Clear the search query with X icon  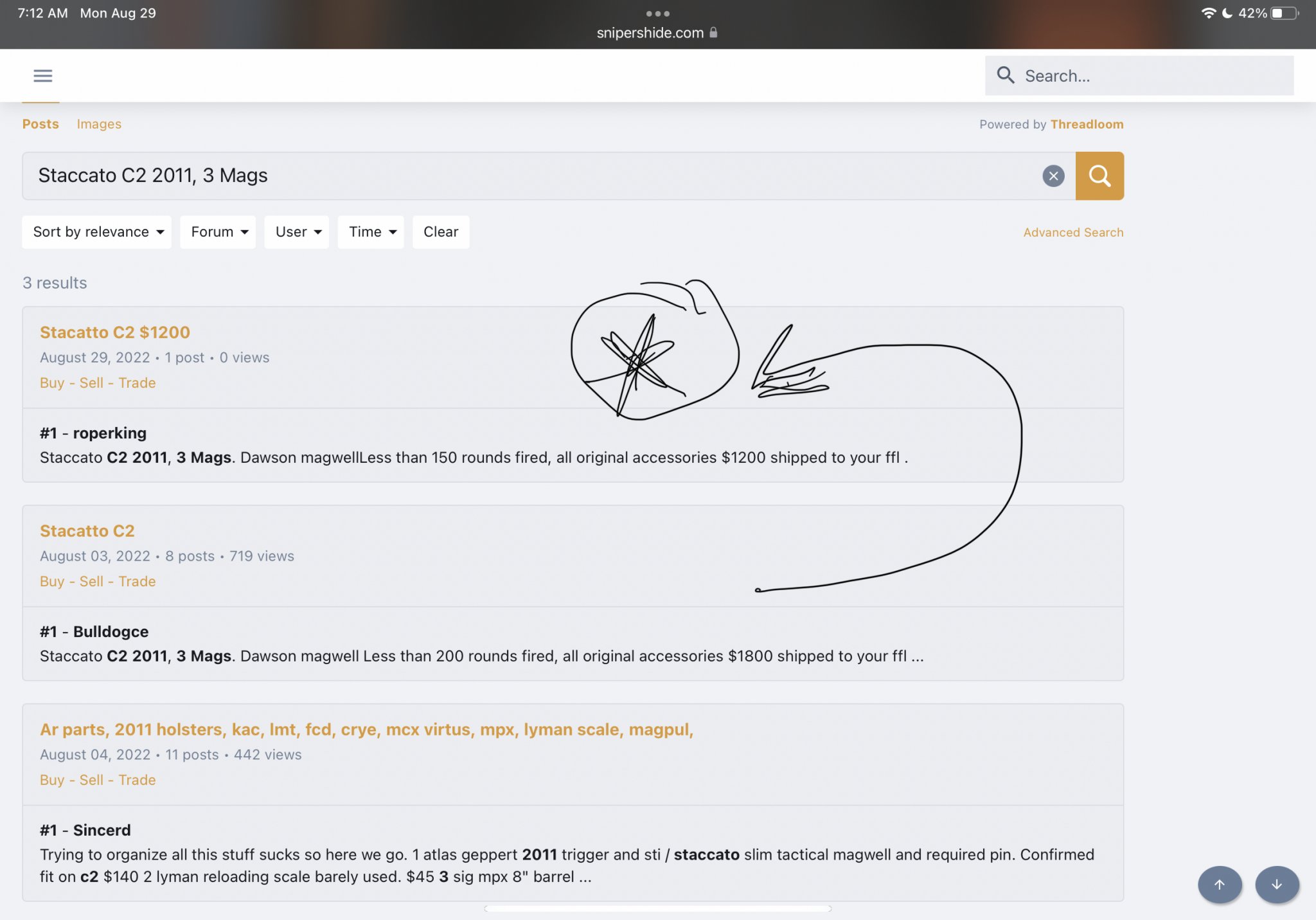pos(1053,176)
